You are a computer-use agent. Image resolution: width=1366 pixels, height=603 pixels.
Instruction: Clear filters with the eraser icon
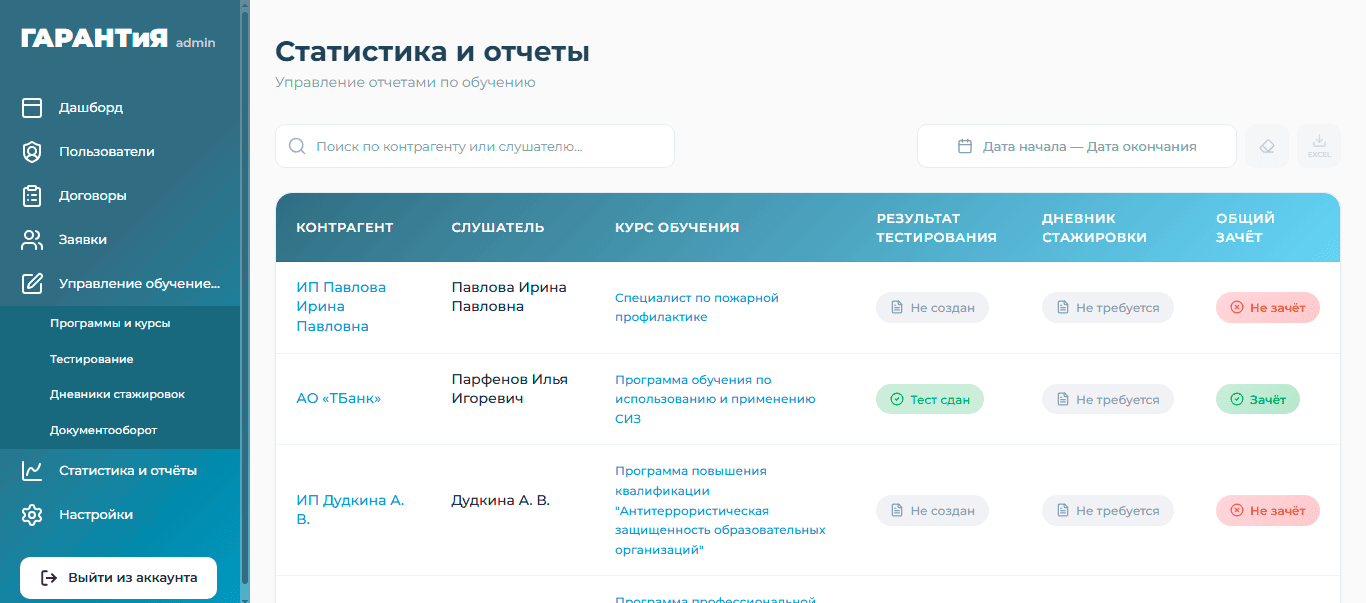[x=1267, y=146]
